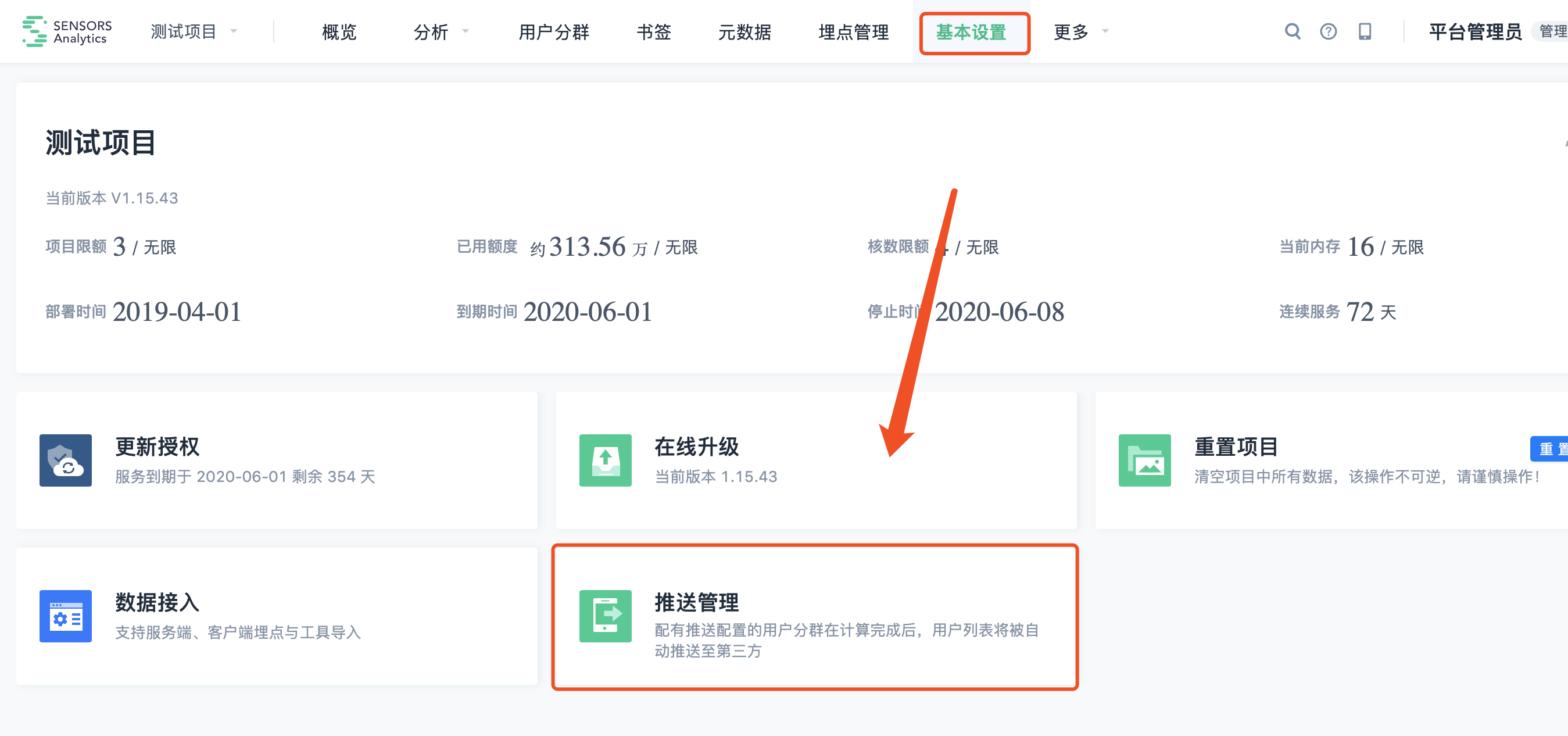Select the 基本设置 tab
Image resolution: width=1568 pixels, height=736 pixels.
(x=972, y=32)
